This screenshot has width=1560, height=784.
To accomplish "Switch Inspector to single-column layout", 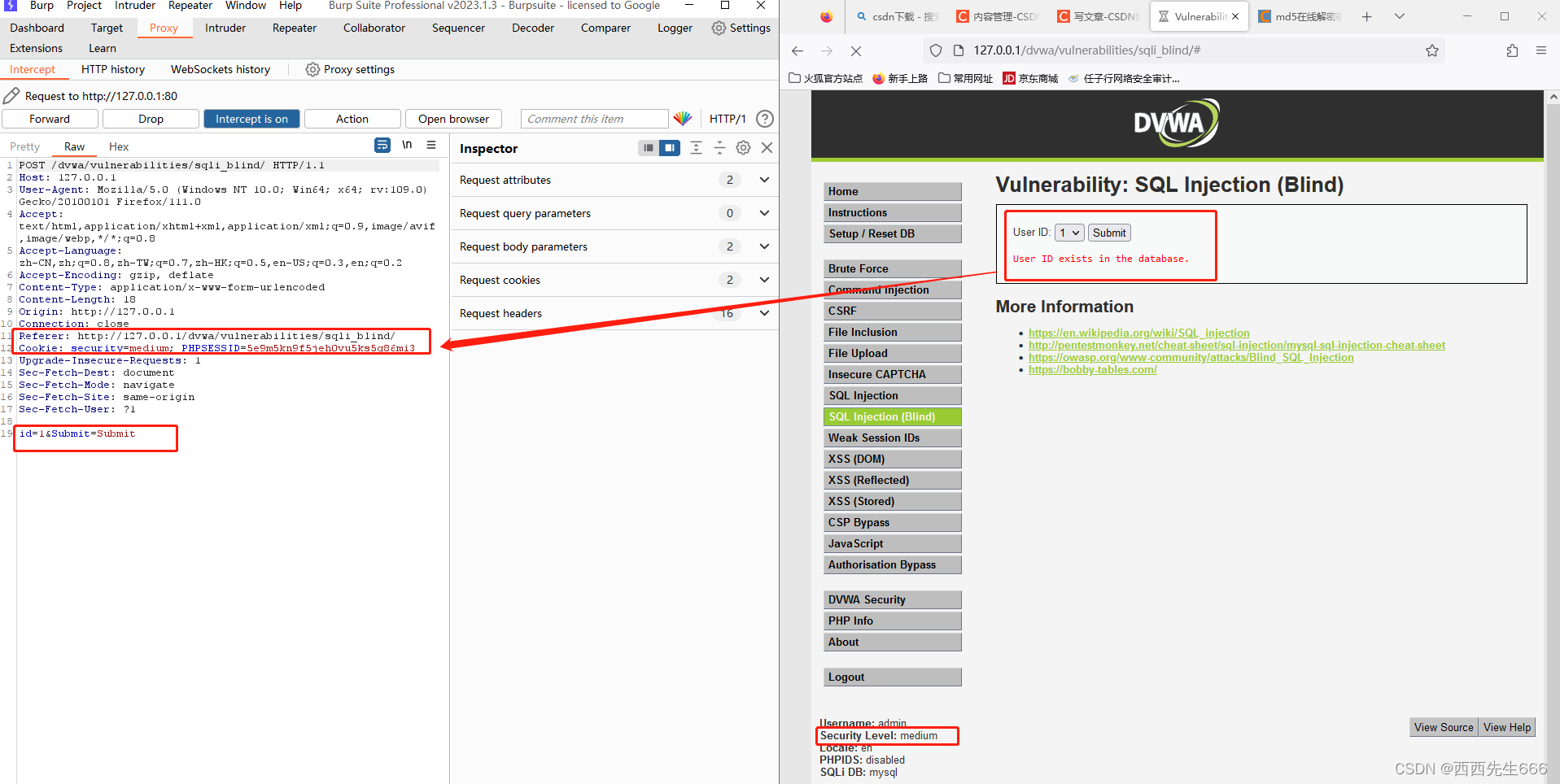I will coord(649,148).
